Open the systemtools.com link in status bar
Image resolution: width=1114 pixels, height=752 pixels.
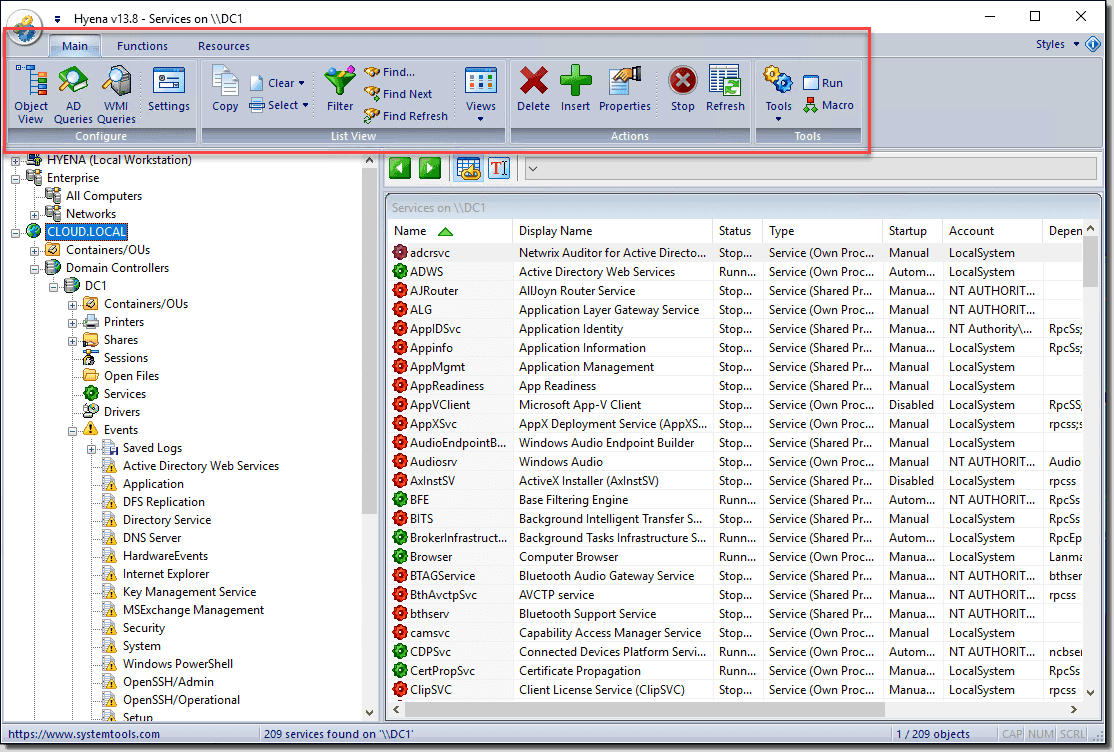point(84,734)
